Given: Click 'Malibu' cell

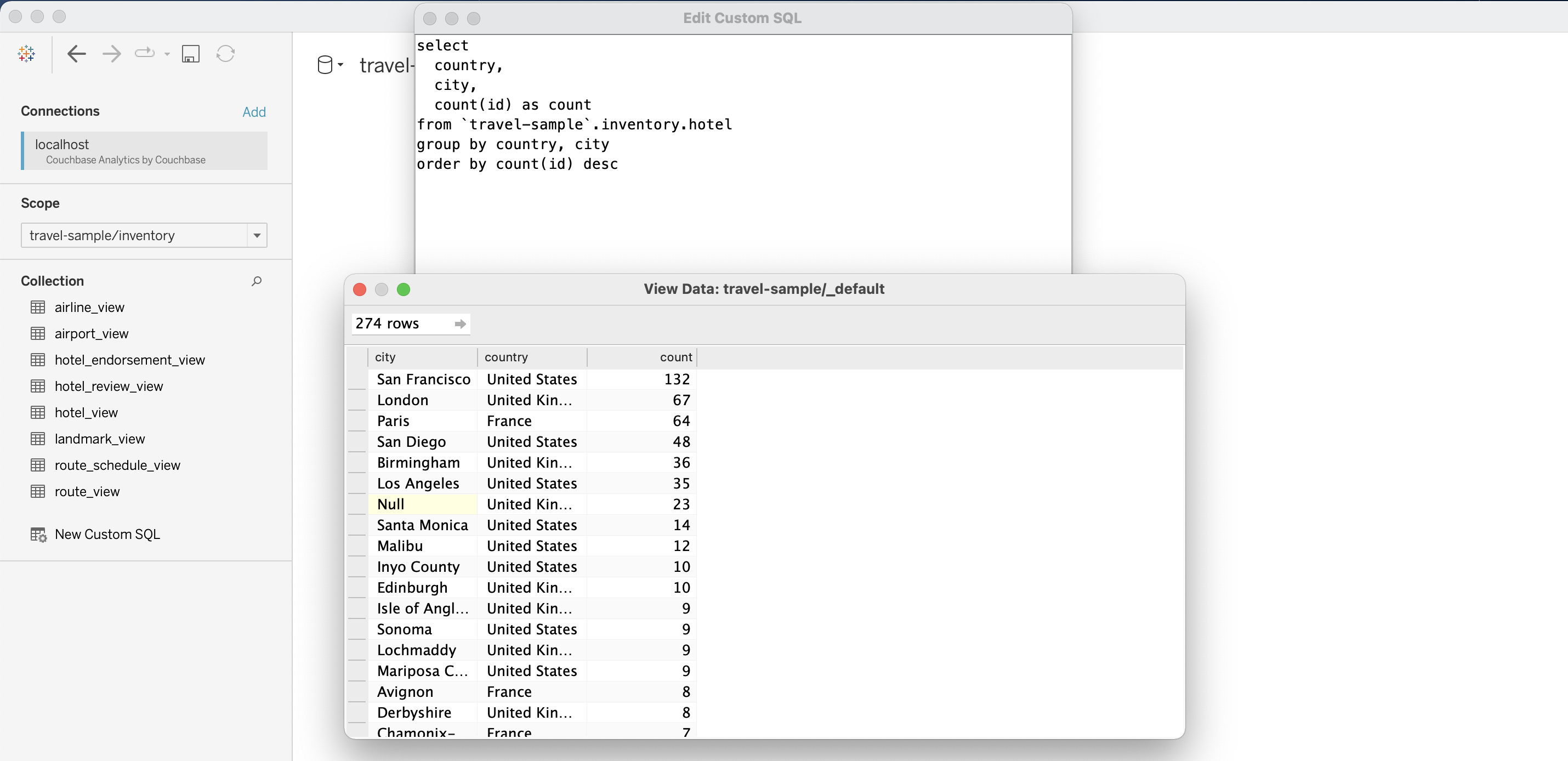Looking at the screenshot, I should tap(423, 546).
